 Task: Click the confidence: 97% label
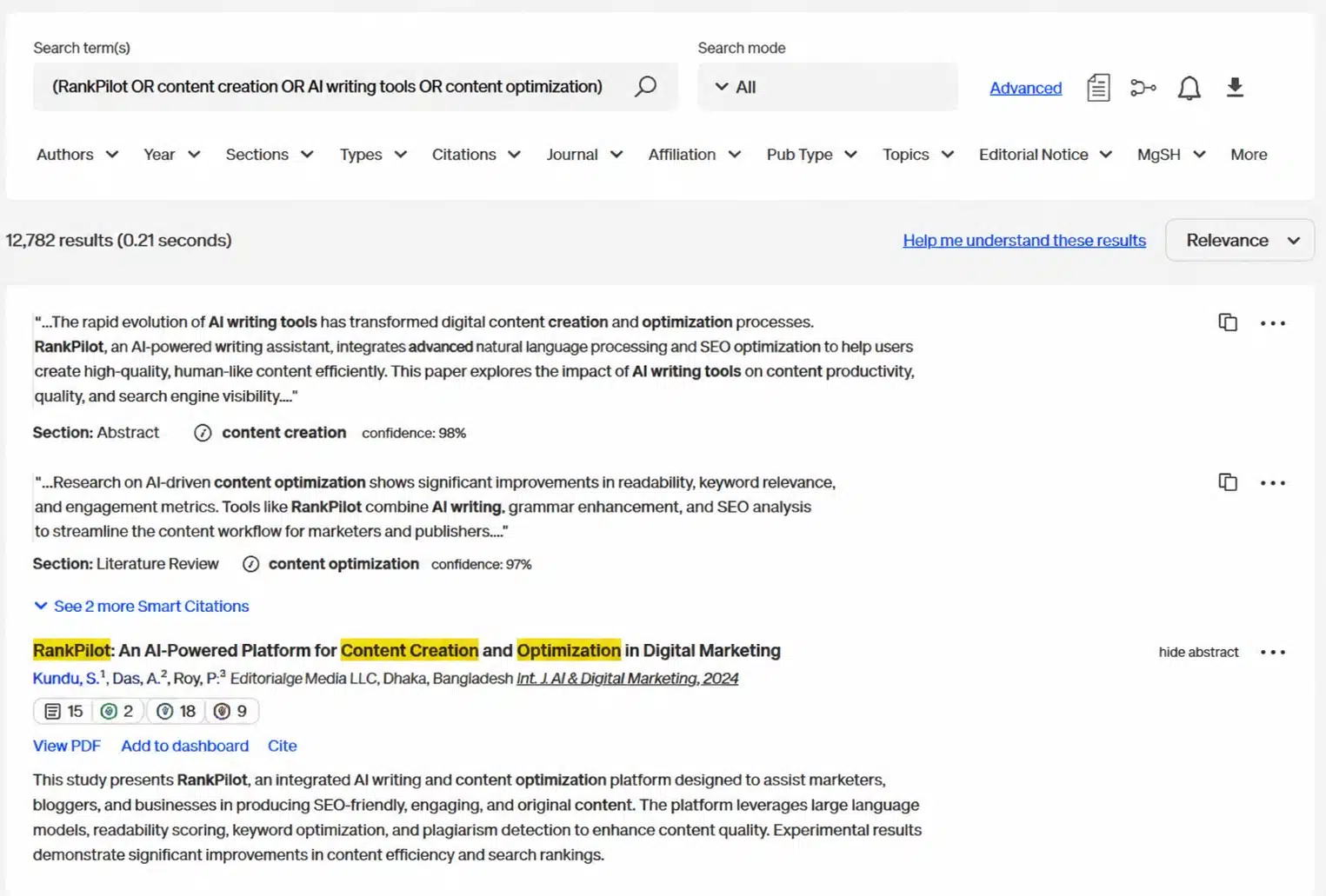(x=481, y=564)
